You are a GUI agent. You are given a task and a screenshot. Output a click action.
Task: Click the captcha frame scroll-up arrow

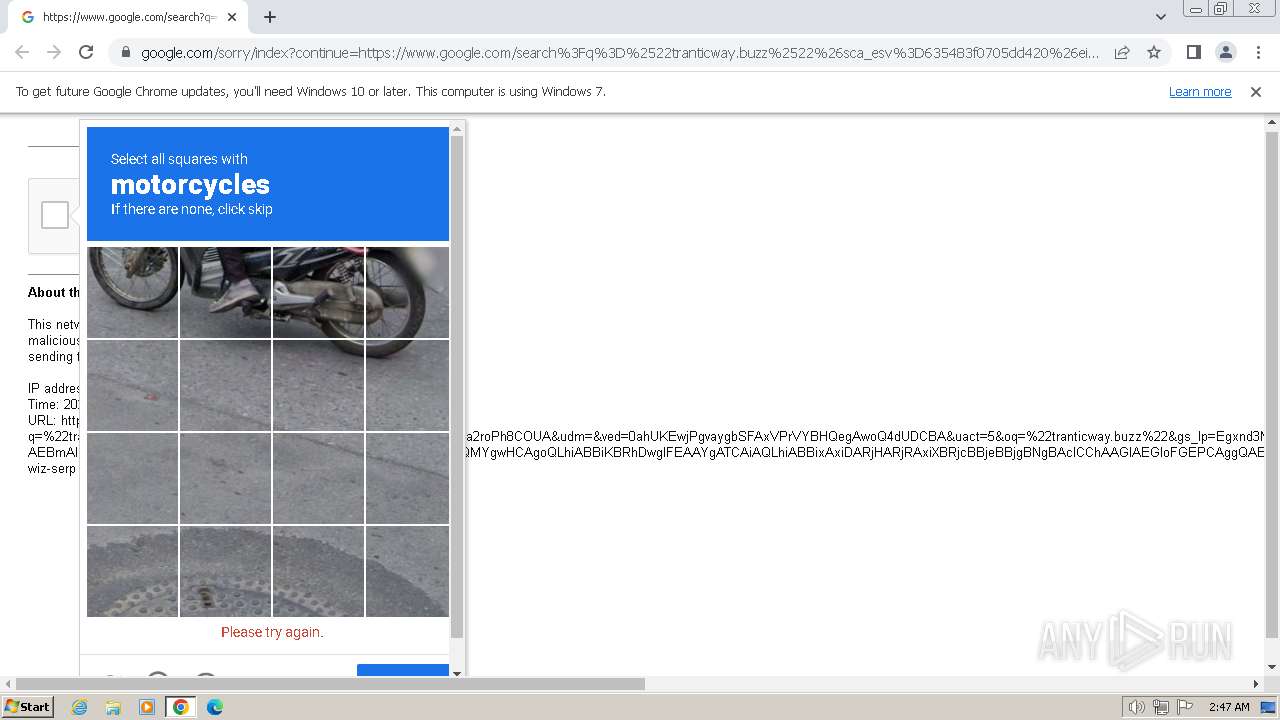coord(457,128)
